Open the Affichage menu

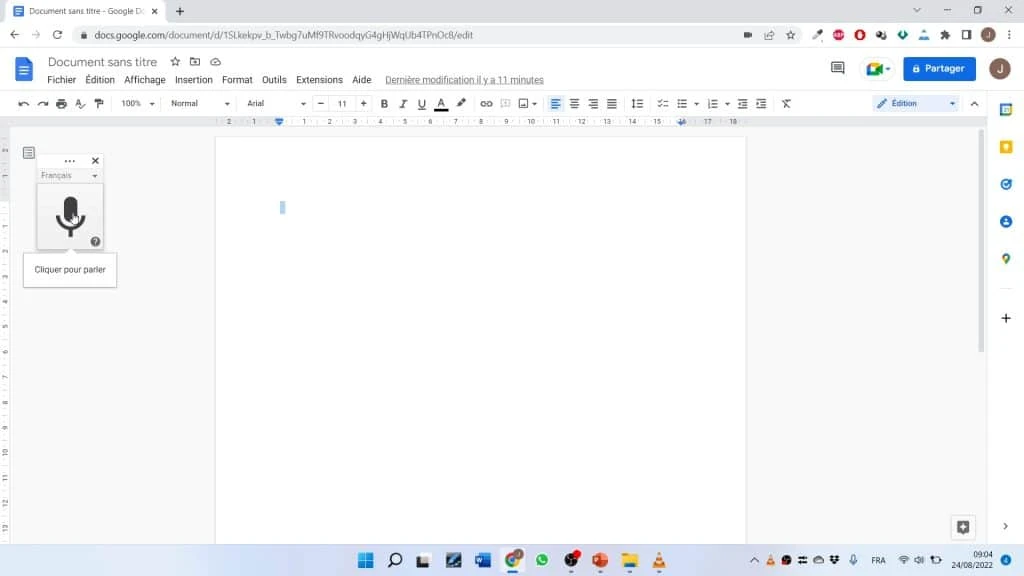coord(145,80)
